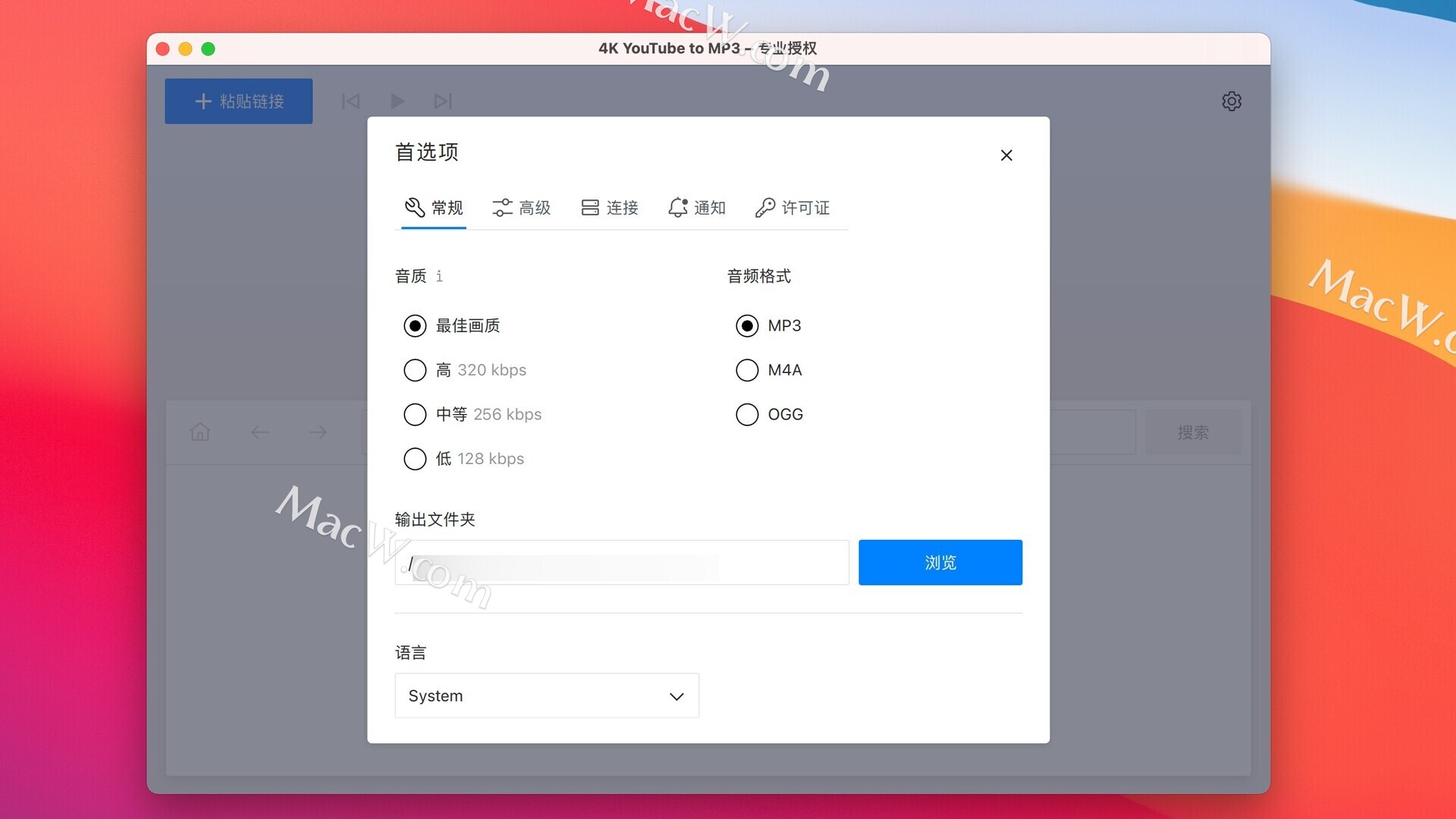The width and height of the screenshot is (1456, 819).
Task: Click the 浏览 browse button
Action: (940, 563)
